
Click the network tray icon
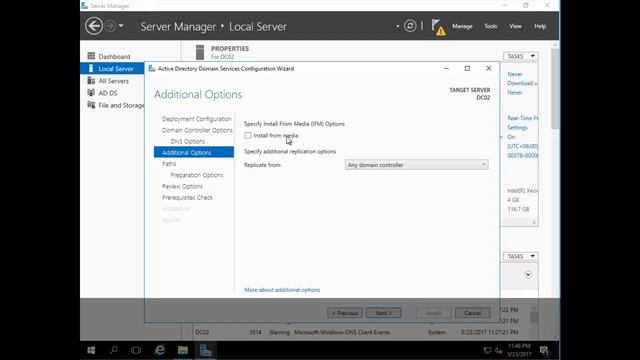pos(487,350)
